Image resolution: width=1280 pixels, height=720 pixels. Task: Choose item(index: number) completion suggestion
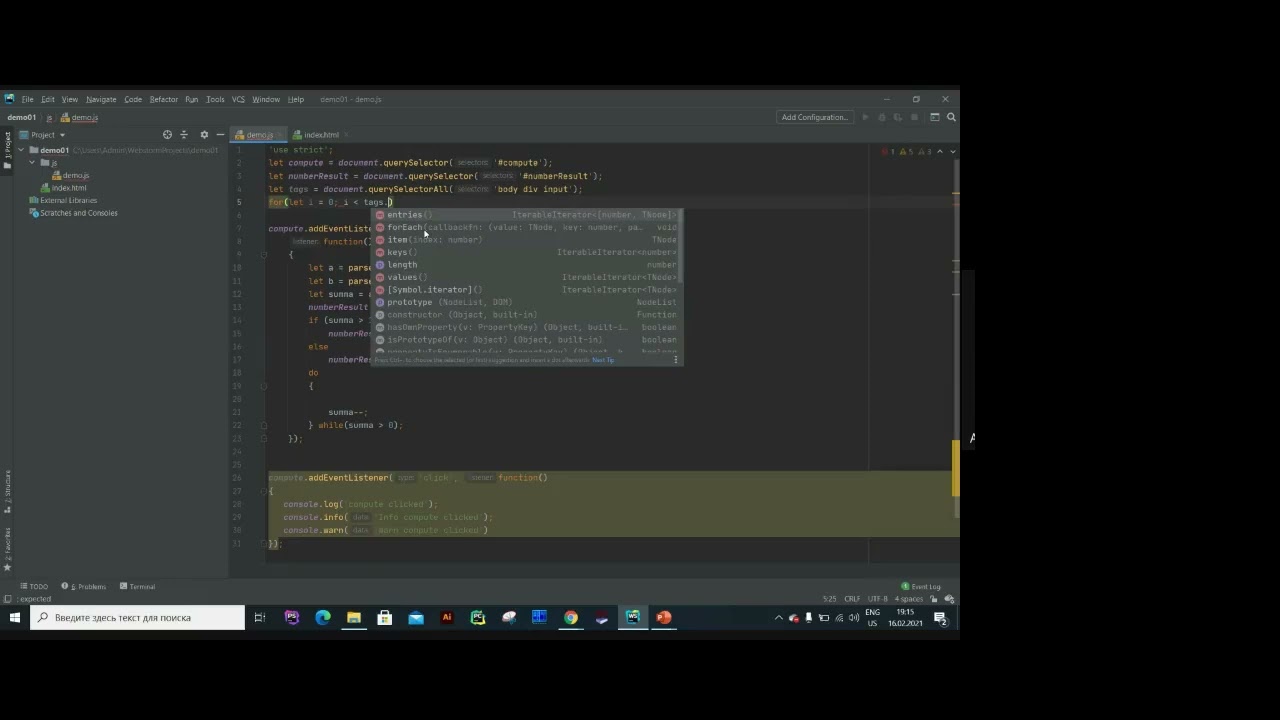(527, 240)
